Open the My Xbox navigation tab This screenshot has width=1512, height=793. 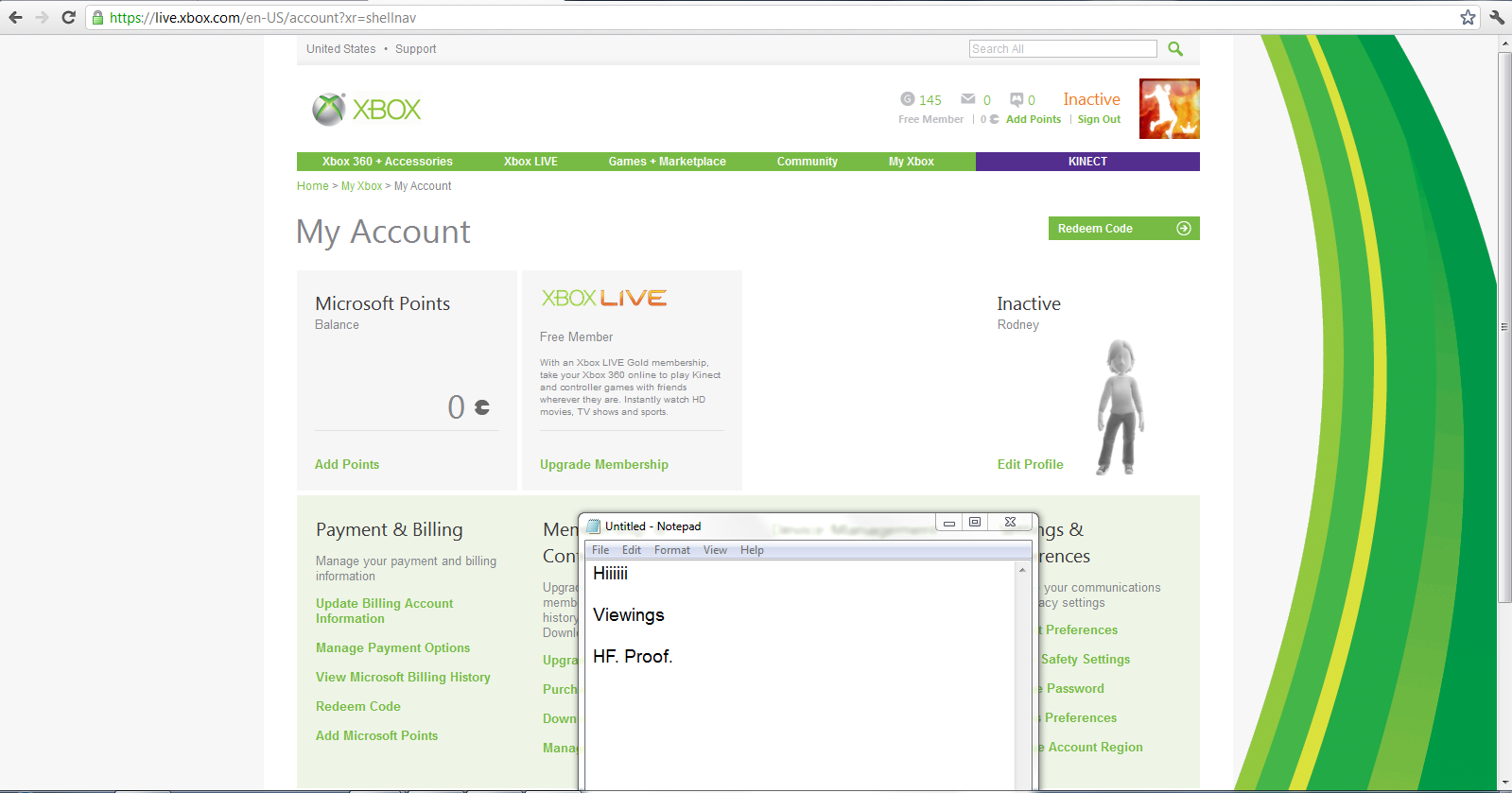[912, 162]
